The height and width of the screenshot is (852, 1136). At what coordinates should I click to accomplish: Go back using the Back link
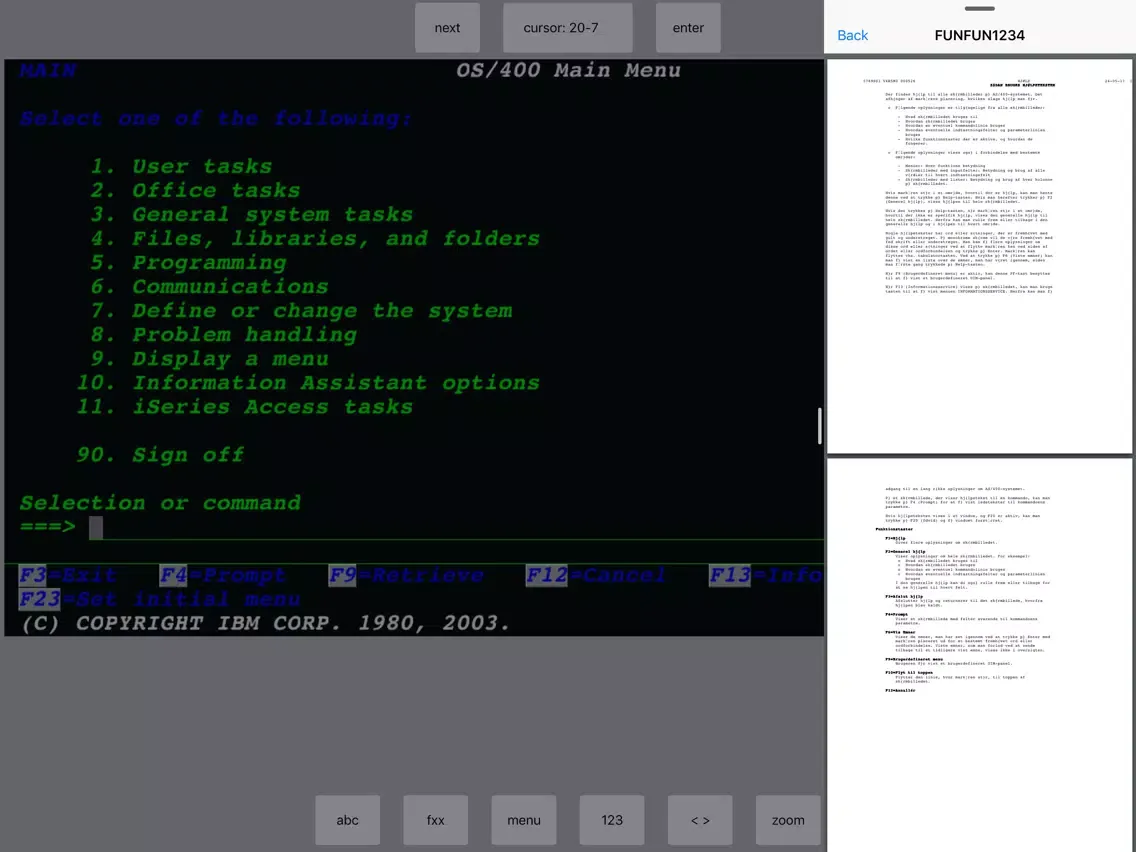(x=852, y=35)
